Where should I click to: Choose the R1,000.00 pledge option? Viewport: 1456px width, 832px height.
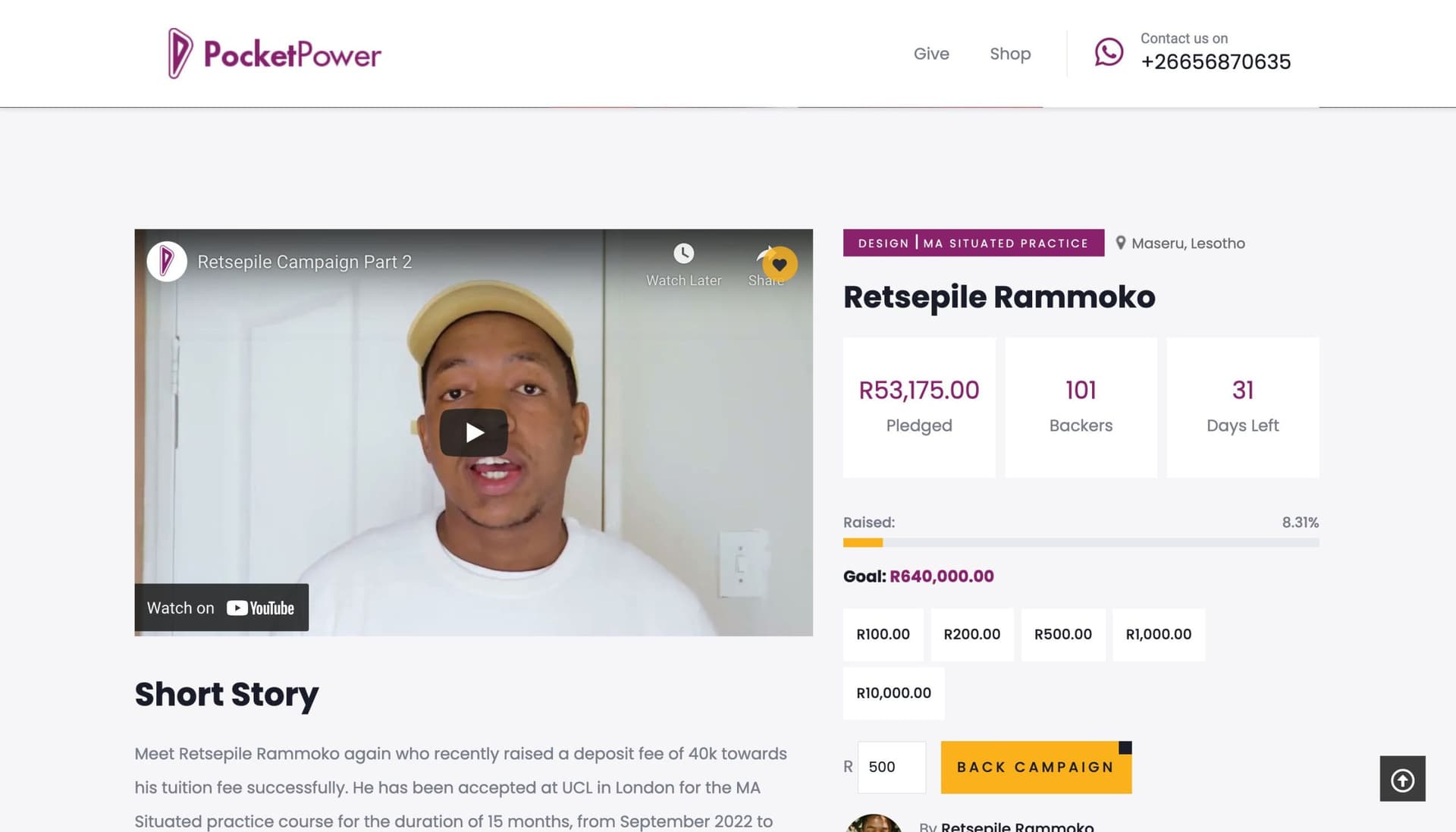[1158, 634]
